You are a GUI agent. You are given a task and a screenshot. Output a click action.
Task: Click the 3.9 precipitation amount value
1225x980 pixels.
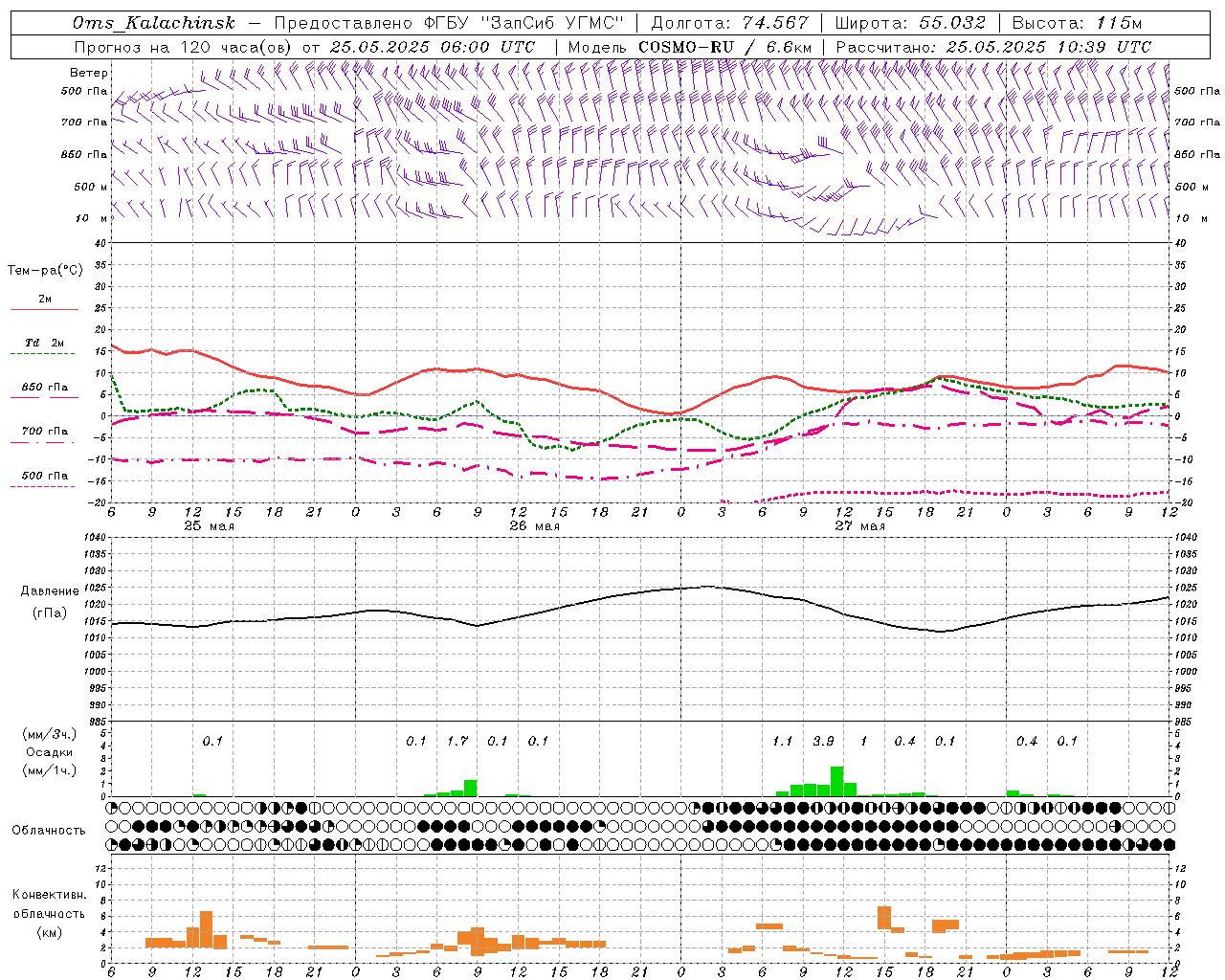(x=823, y=742)
